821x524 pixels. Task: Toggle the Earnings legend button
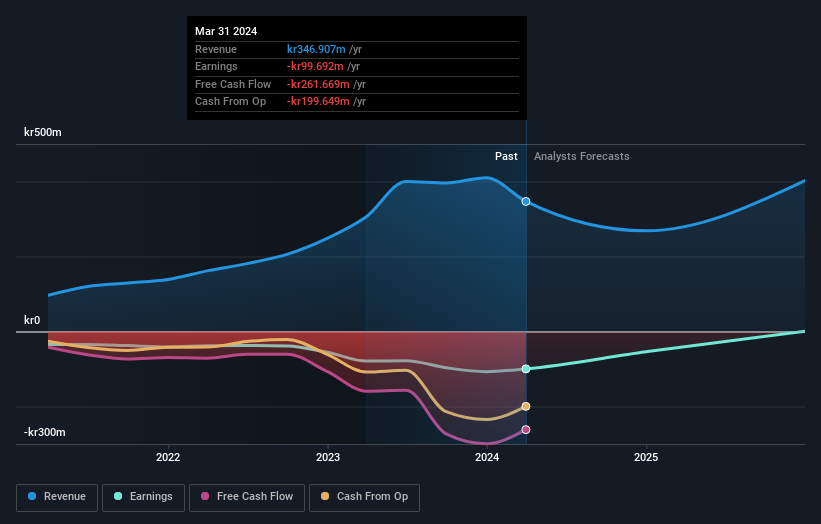coord(143,497)
